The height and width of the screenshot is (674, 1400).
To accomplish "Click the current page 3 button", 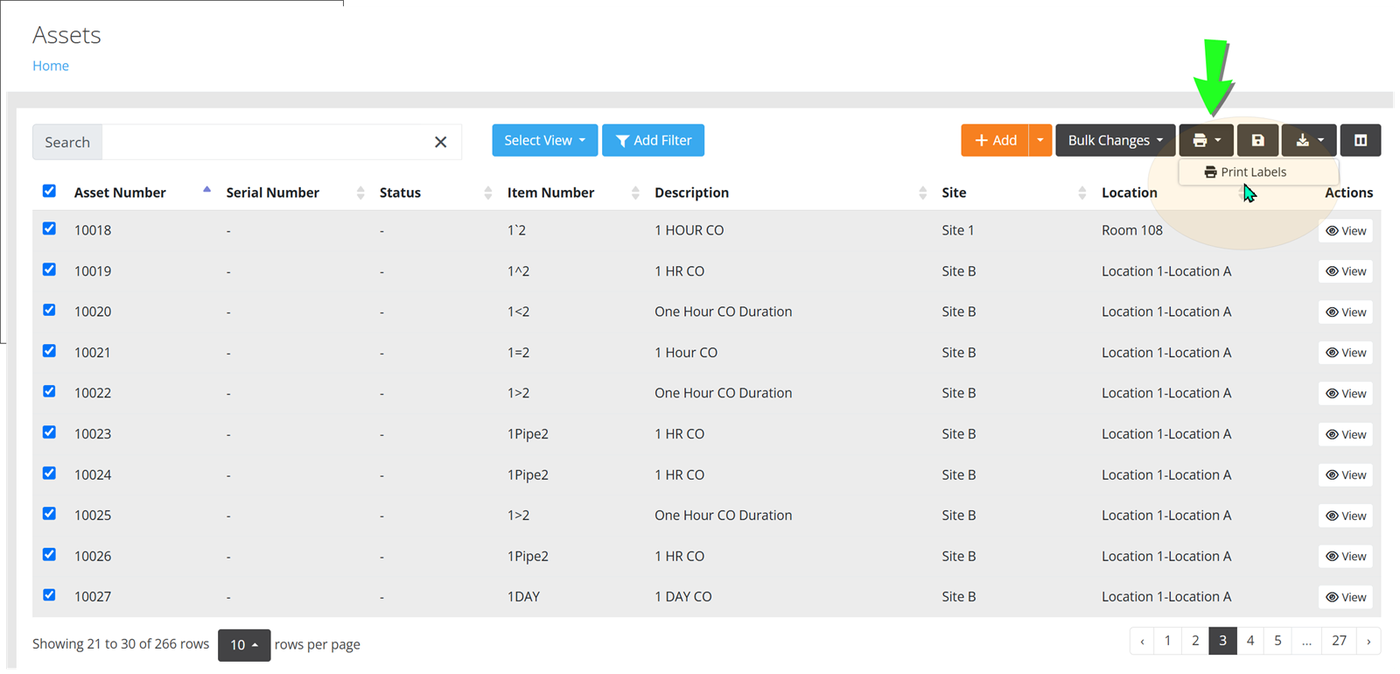I will 1222,641.
